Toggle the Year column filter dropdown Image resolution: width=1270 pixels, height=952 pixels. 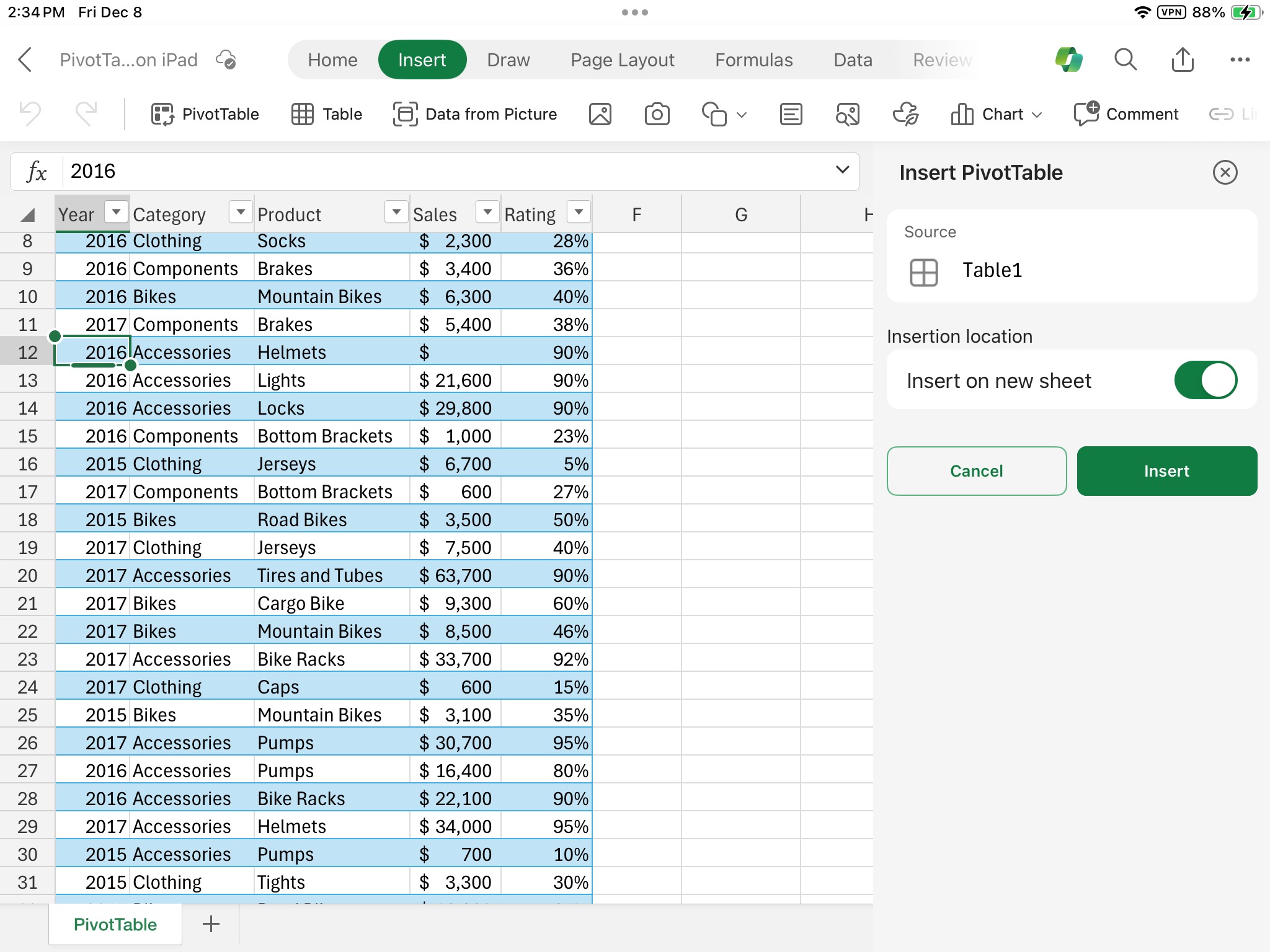click(114, 213)
